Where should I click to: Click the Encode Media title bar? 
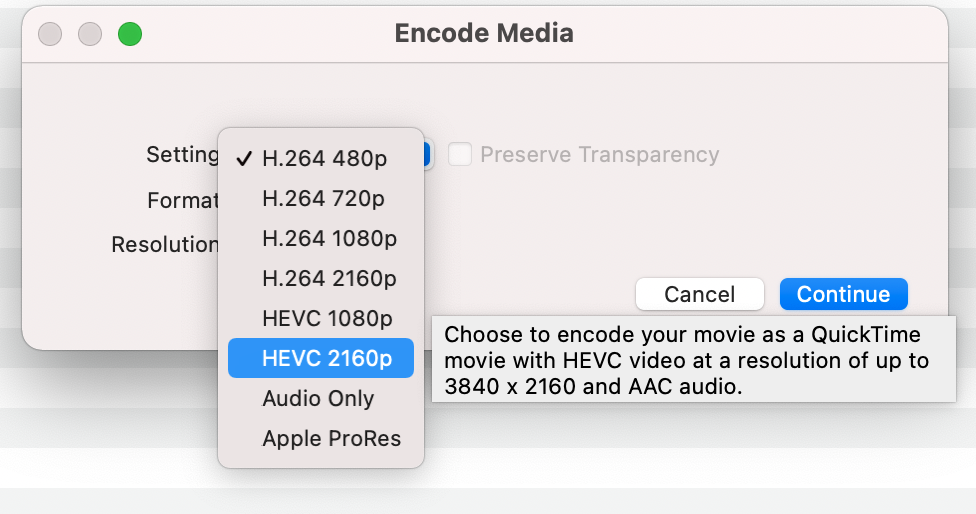pyautogui.click(x=484, y=33)
